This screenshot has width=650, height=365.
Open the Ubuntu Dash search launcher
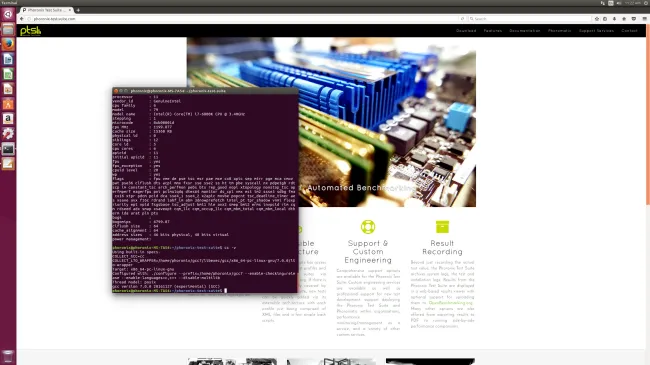coord(8,15)
